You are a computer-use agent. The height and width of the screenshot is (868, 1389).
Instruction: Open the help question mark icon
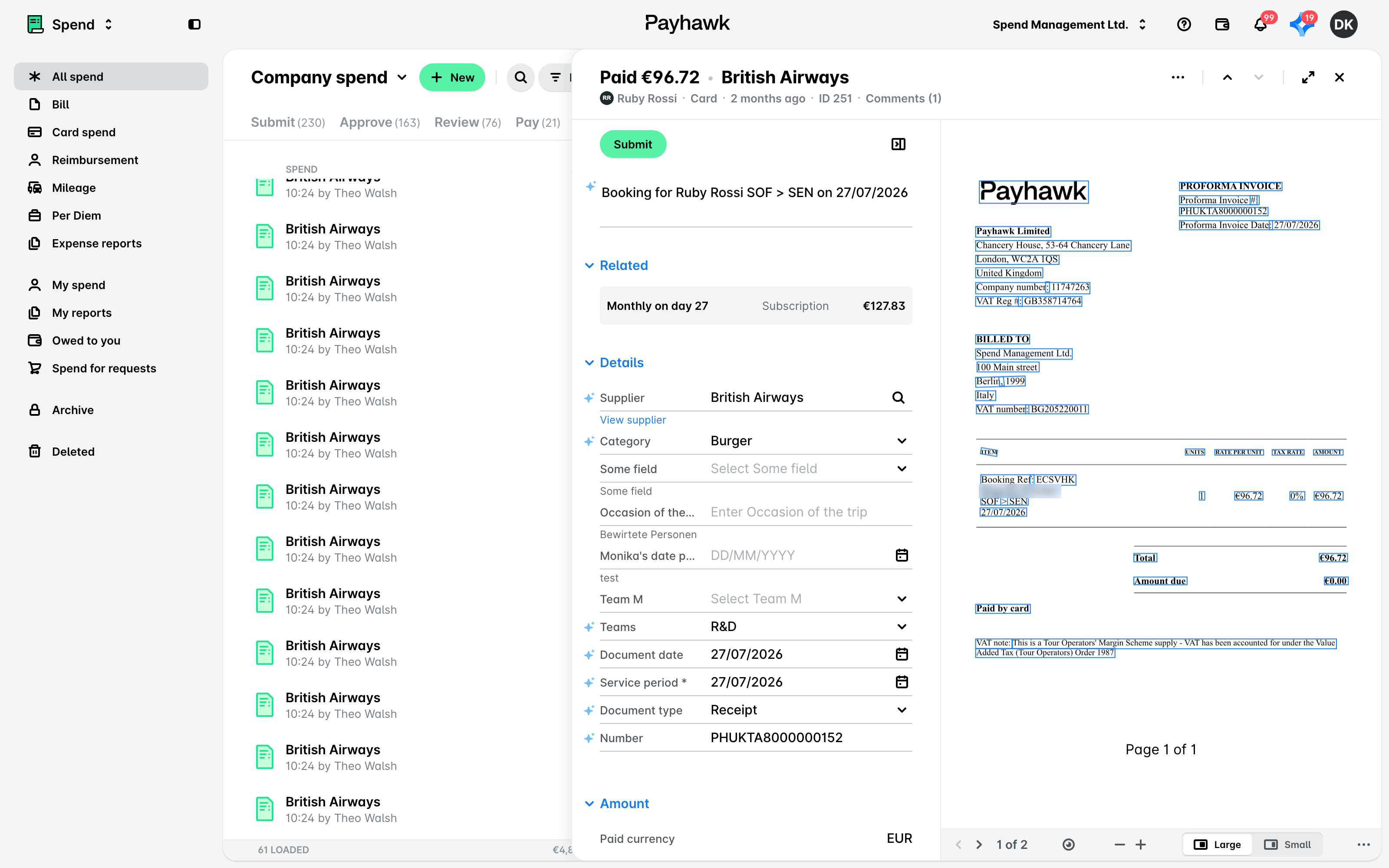pos(1184,25)
